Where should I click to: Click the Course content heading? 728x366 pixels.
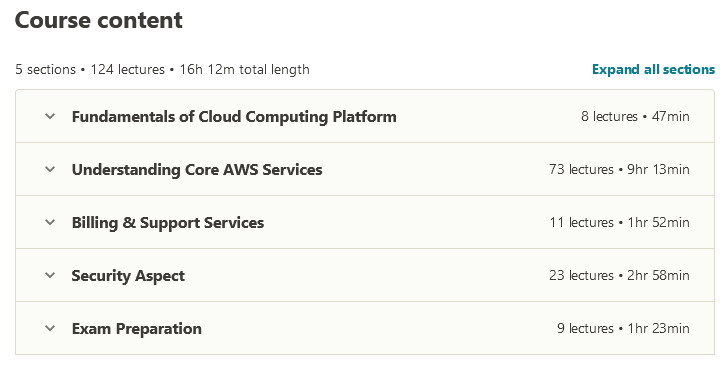click(x=99, y=20)
